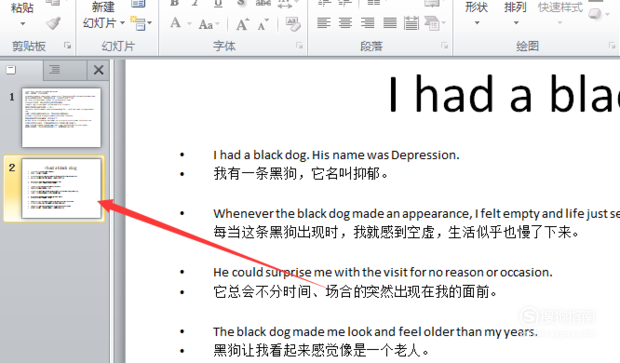
Task: Open the 快速样式 quick styles dropdown
Action: [x=560, y=13]
